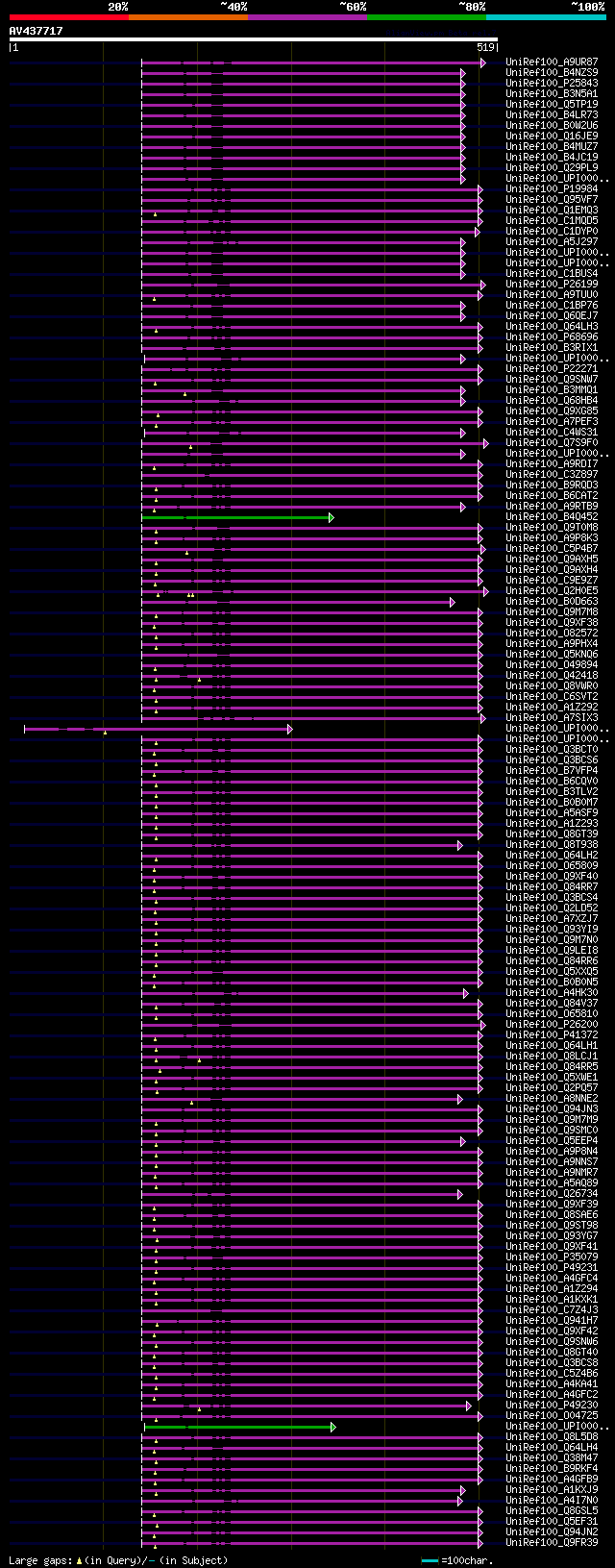Select the UniRef100_P35079 entry
Image resolution: width=615 pixels, height=1568 pixels.
pos(552,1257)
